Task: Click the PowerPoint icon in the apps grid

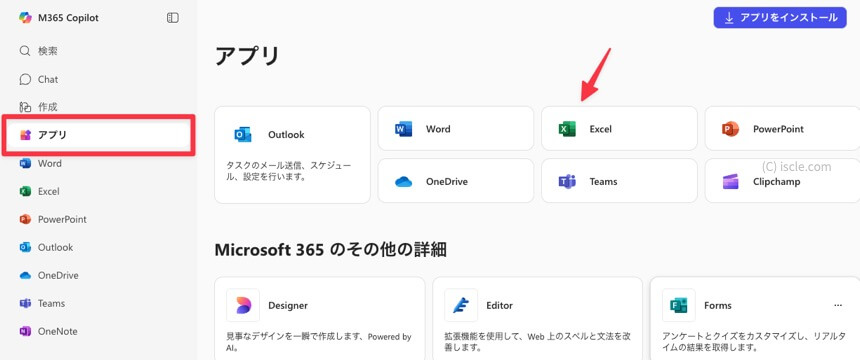Action: [x=730, y=129]
